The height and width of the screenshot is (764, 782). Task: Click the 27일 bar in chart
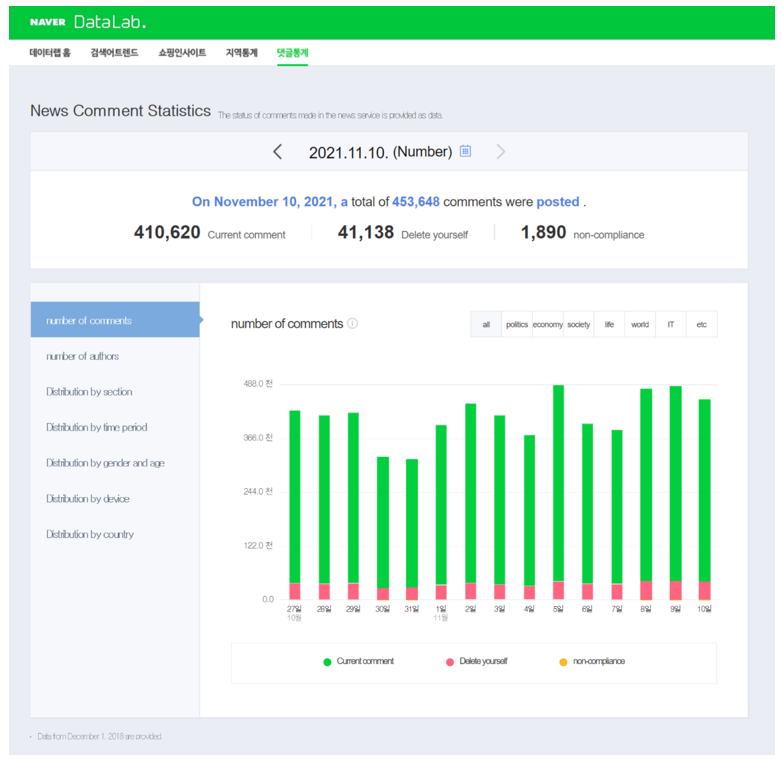[295, 505]
